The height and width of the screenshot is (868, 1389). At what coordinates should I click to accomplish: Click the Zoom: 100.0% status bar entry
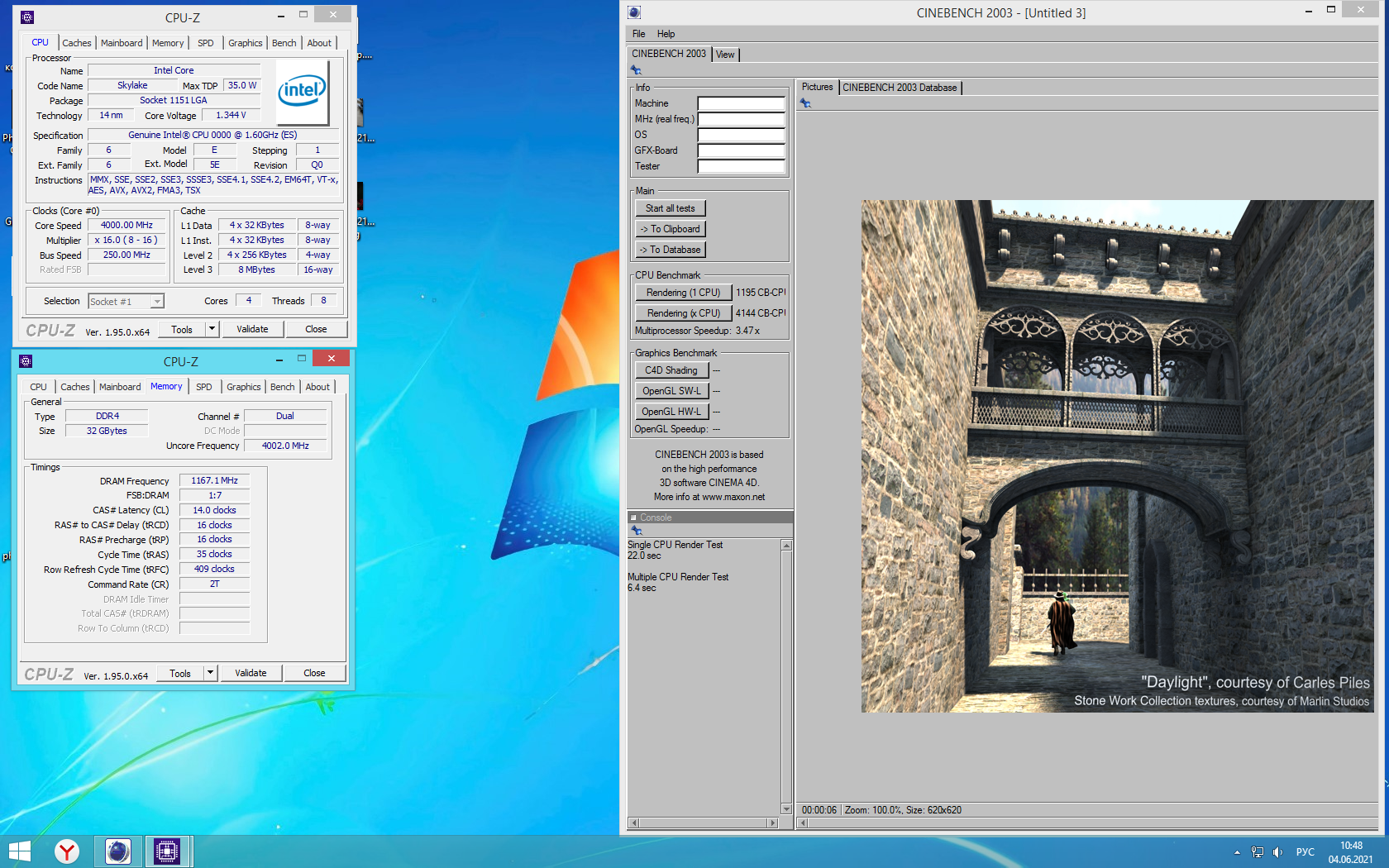(872, 810)
